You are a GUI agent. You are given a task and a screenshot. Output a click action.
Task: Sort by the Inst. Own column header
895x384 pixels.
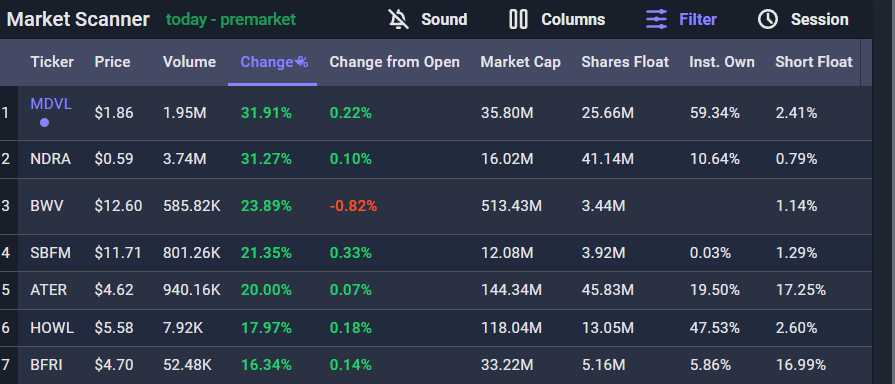[721, 62]
